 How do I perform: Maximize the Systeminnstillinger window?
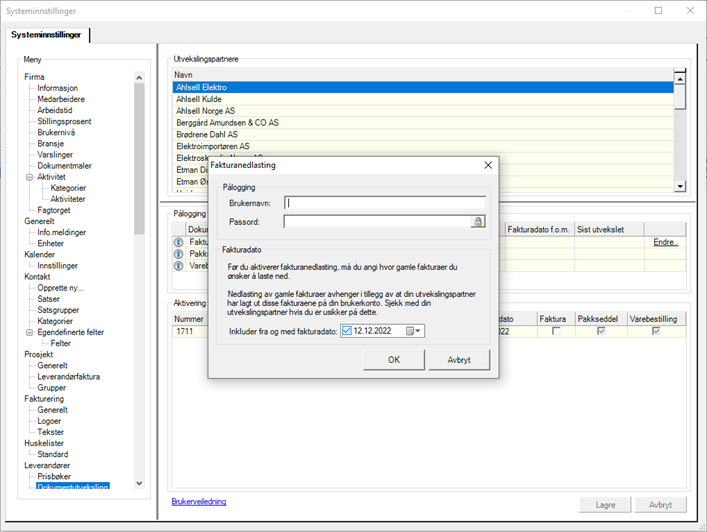[x=659, y=10]
